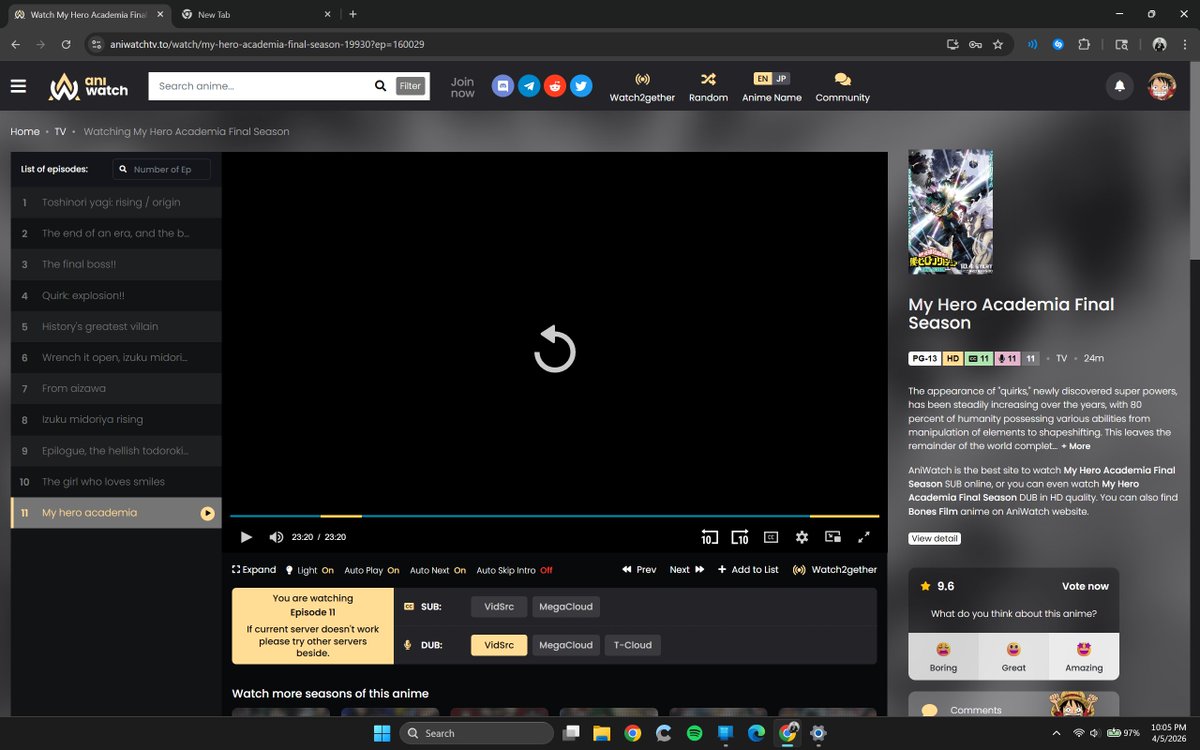
Task: Open the Chrome extensions puzzle icon
Action: coord(1084,44)
